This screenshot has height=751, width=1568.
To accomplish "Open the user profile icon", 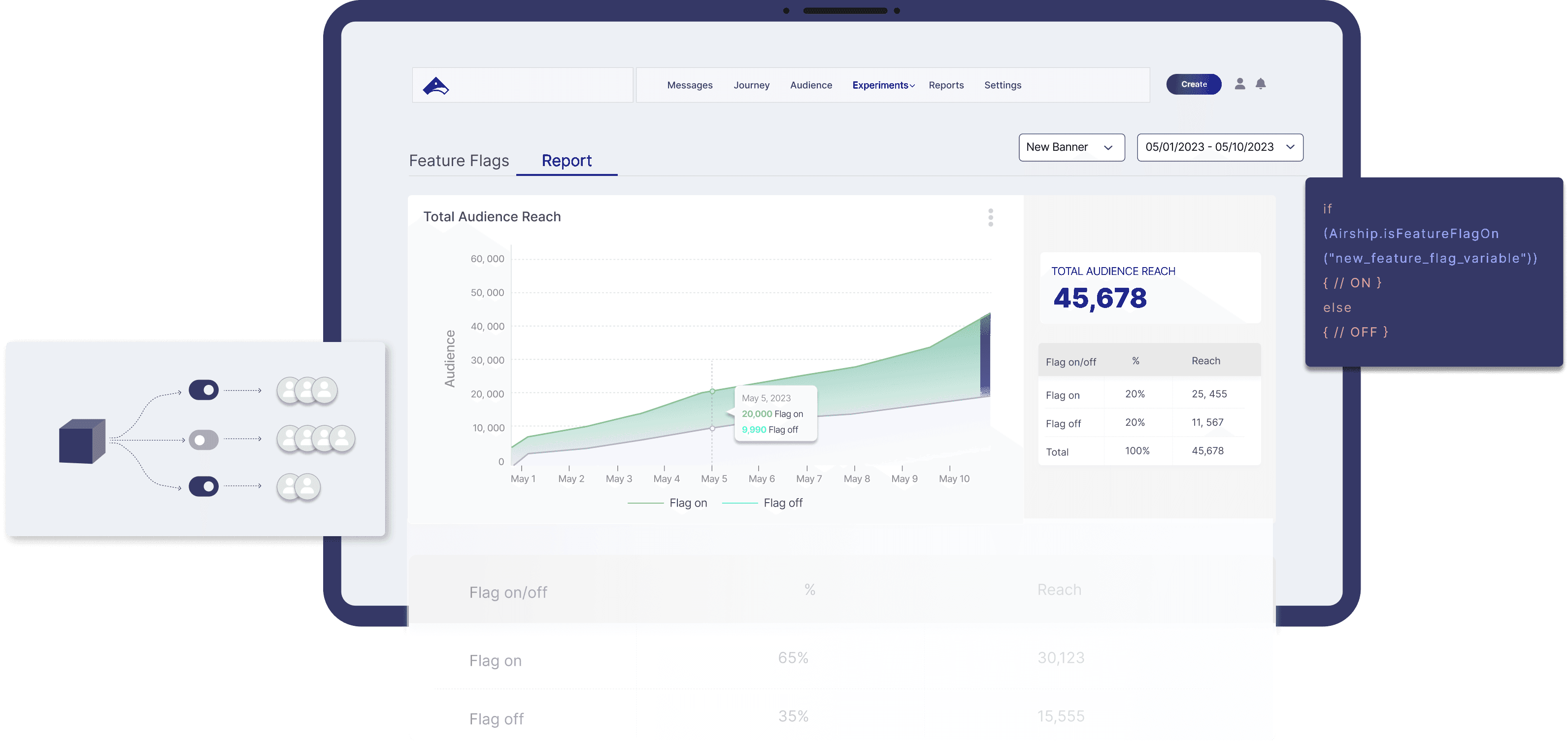I will pos(1239,84).
